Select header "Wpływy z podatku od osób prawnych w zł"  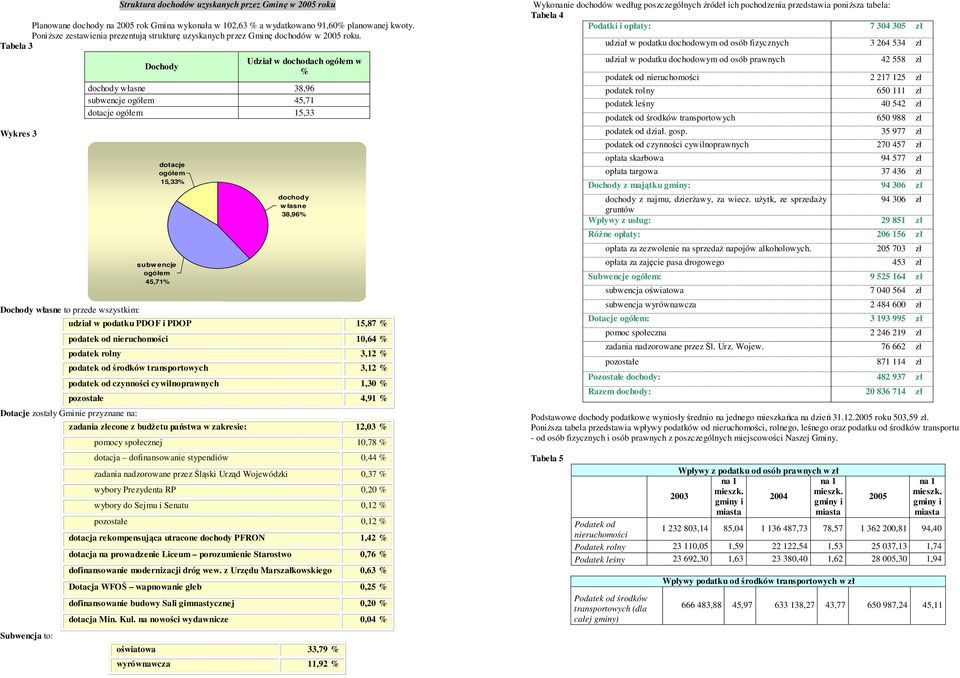pos(758,470)
